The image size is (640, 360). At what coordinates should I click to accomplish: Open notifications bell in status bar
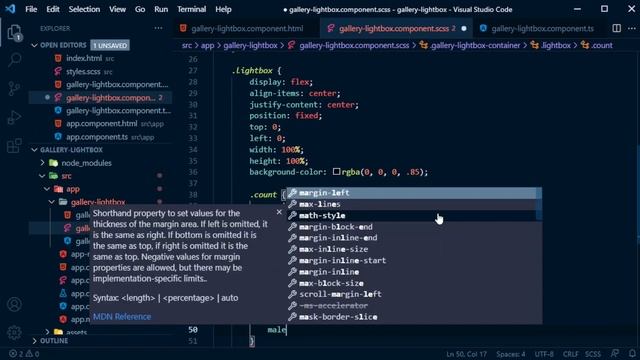pos(632,353)
